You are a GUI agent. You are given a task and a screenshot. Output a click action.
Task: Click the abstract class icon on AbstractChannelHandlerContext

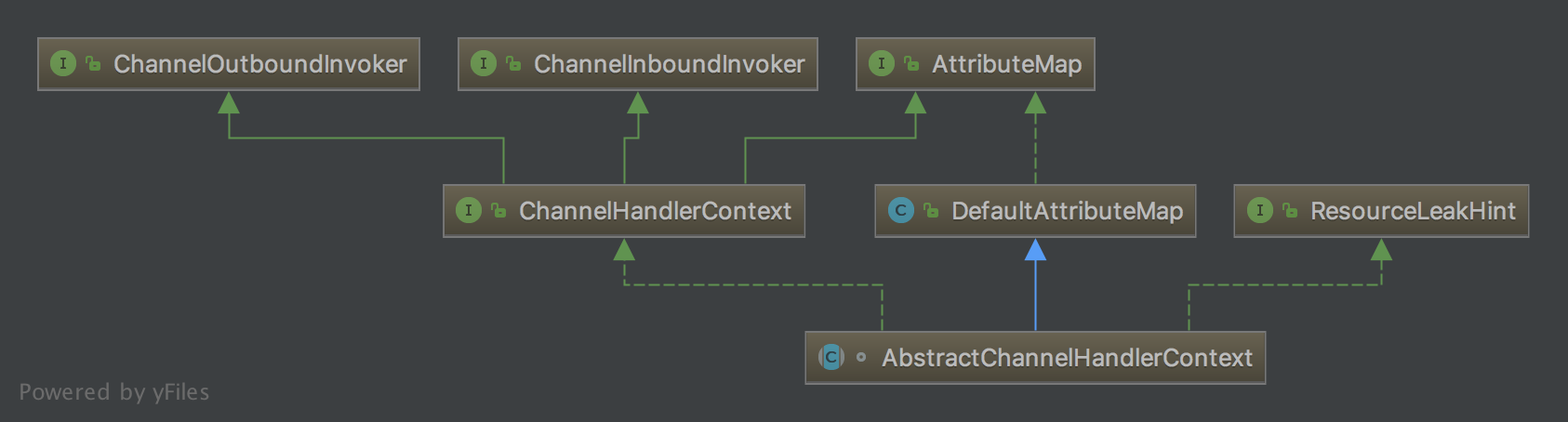(831, 357)
